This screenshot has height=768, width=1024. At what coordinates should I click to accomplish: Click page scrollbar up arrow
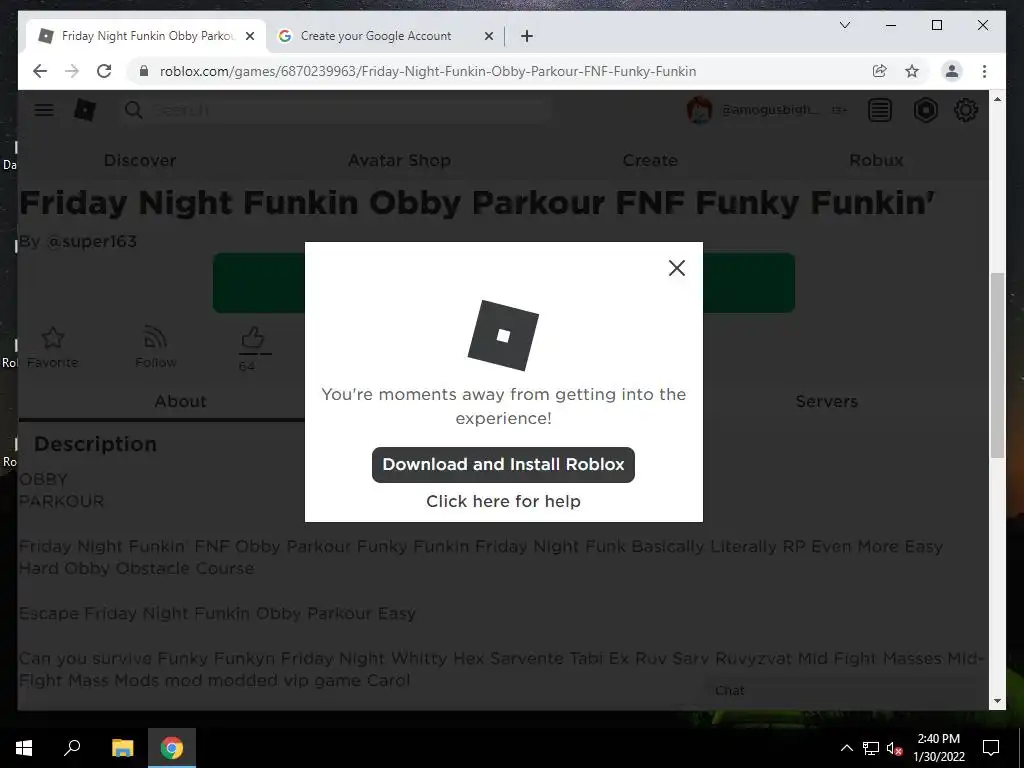(997, 99)
